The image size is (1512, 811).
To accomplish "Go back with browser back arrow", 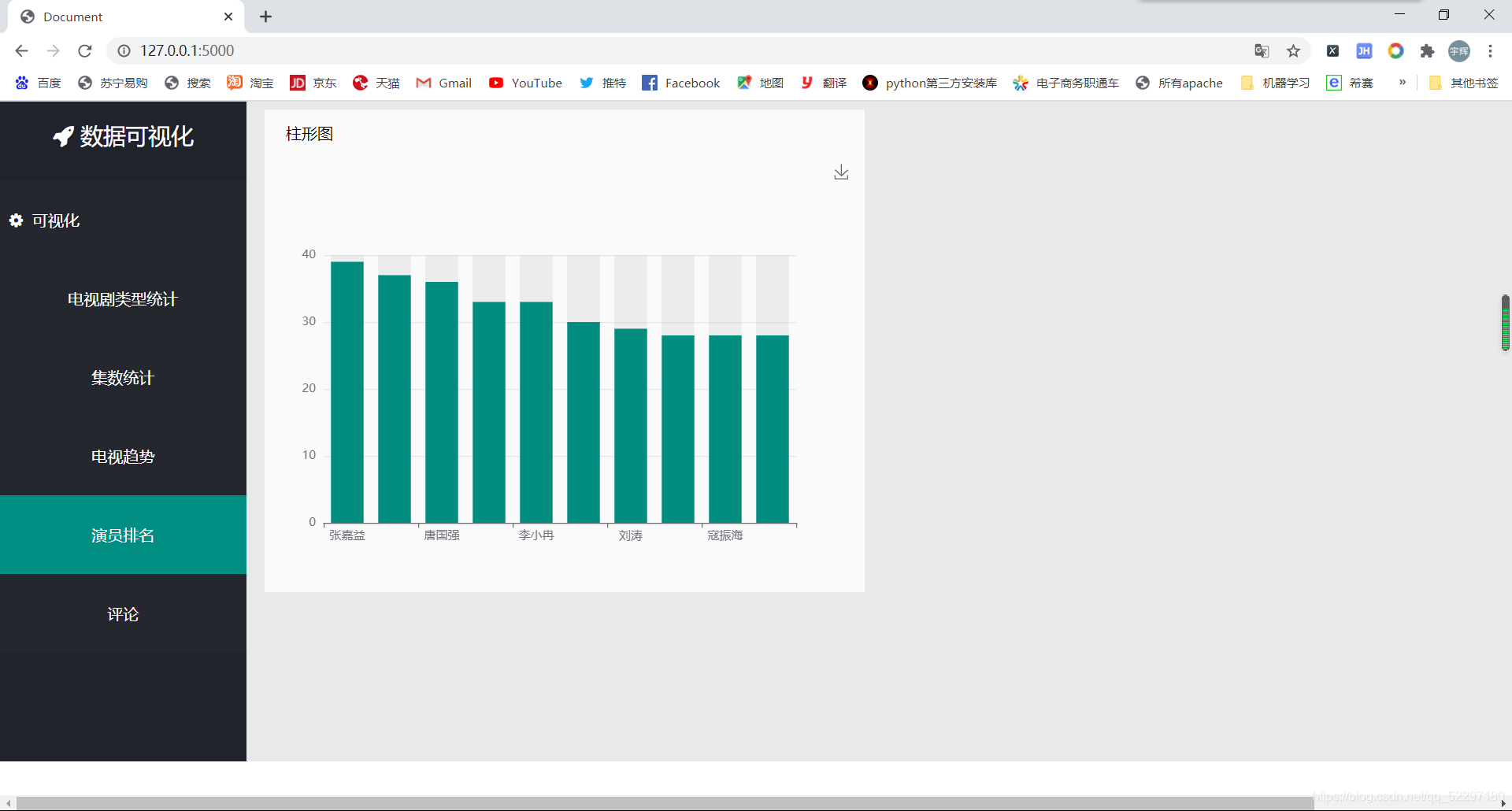I will click(21, 50).
